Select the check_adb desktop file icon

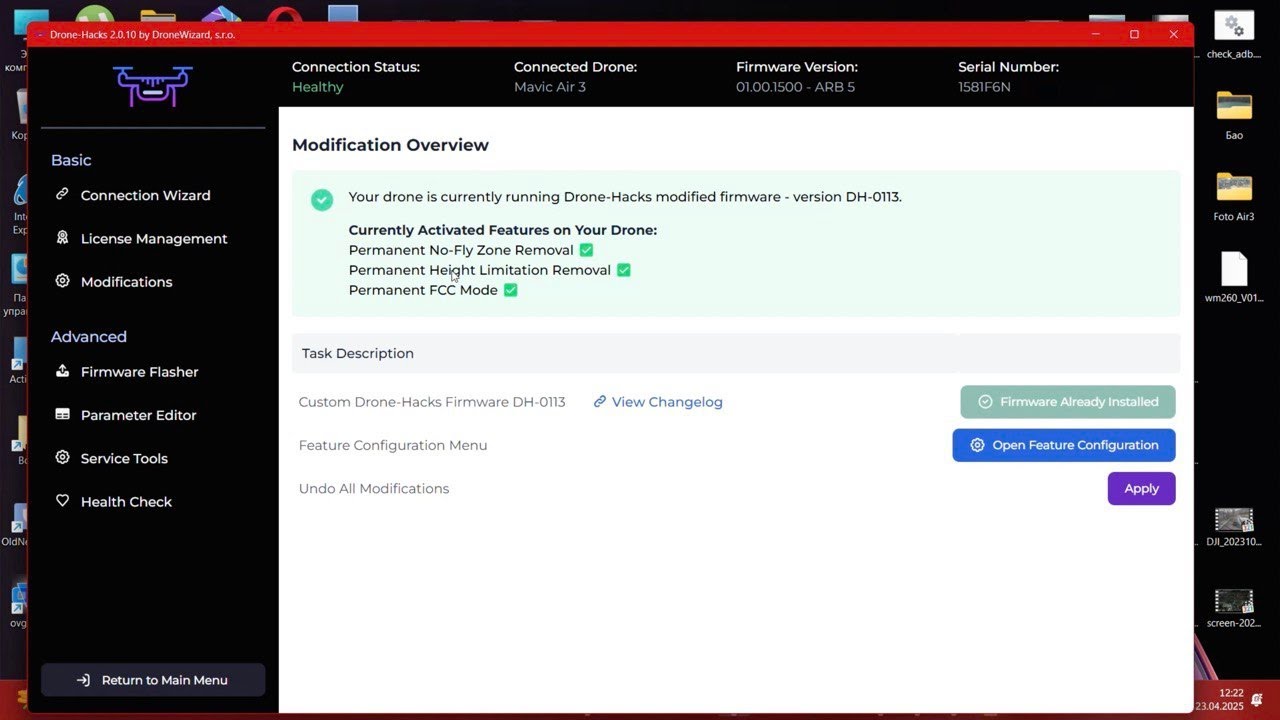[1234, 36]
